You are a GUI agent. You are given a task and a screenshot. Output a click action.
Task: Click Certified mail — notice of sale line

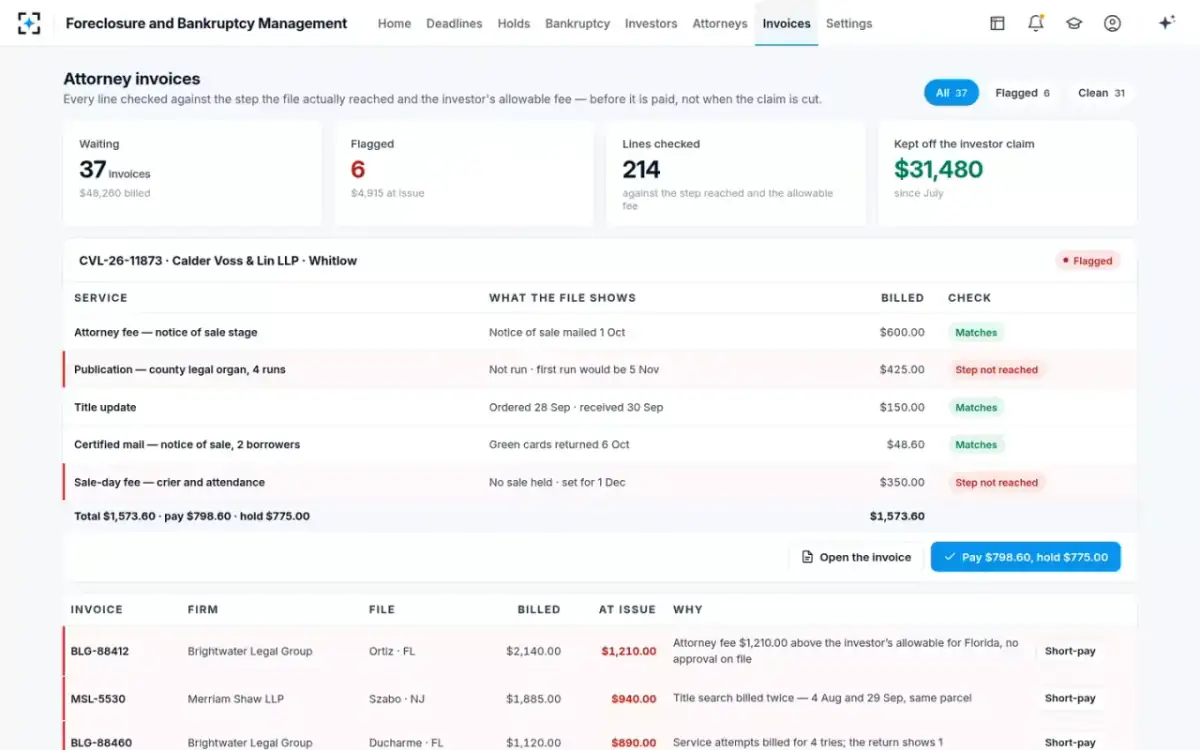187,444
